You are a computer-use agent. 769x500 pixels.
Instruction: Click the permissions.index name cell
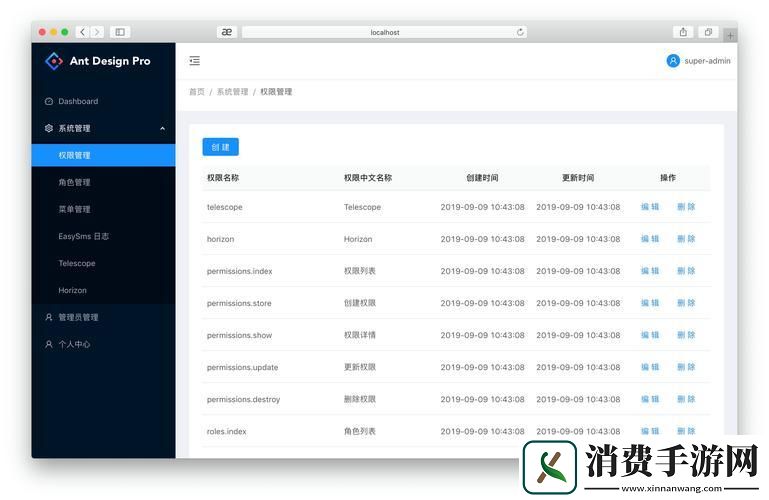tap(239, 271)
